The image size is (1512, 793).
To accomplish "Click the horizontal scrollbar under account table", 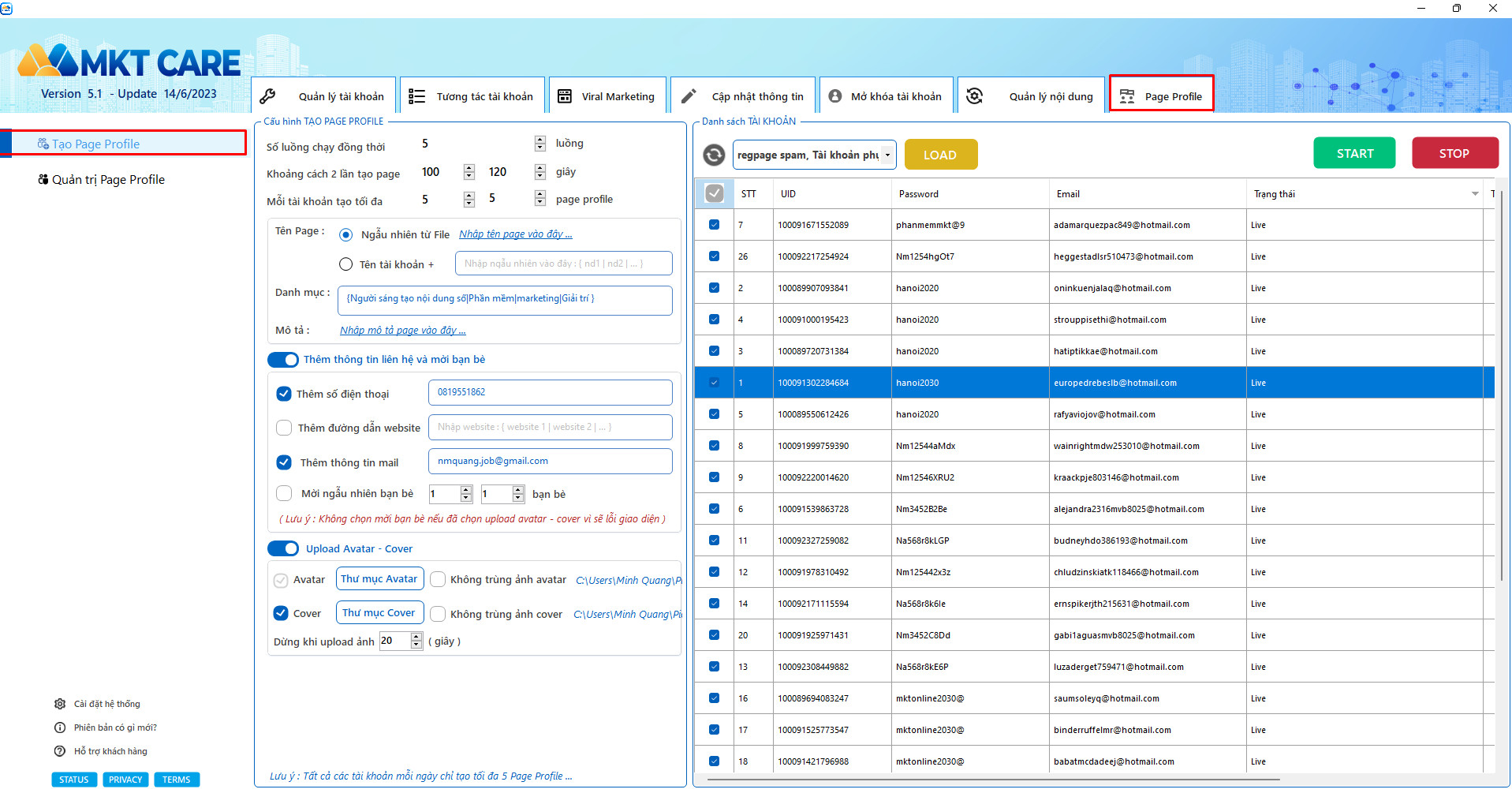I will pyautogui.click(x=994, y=780).
